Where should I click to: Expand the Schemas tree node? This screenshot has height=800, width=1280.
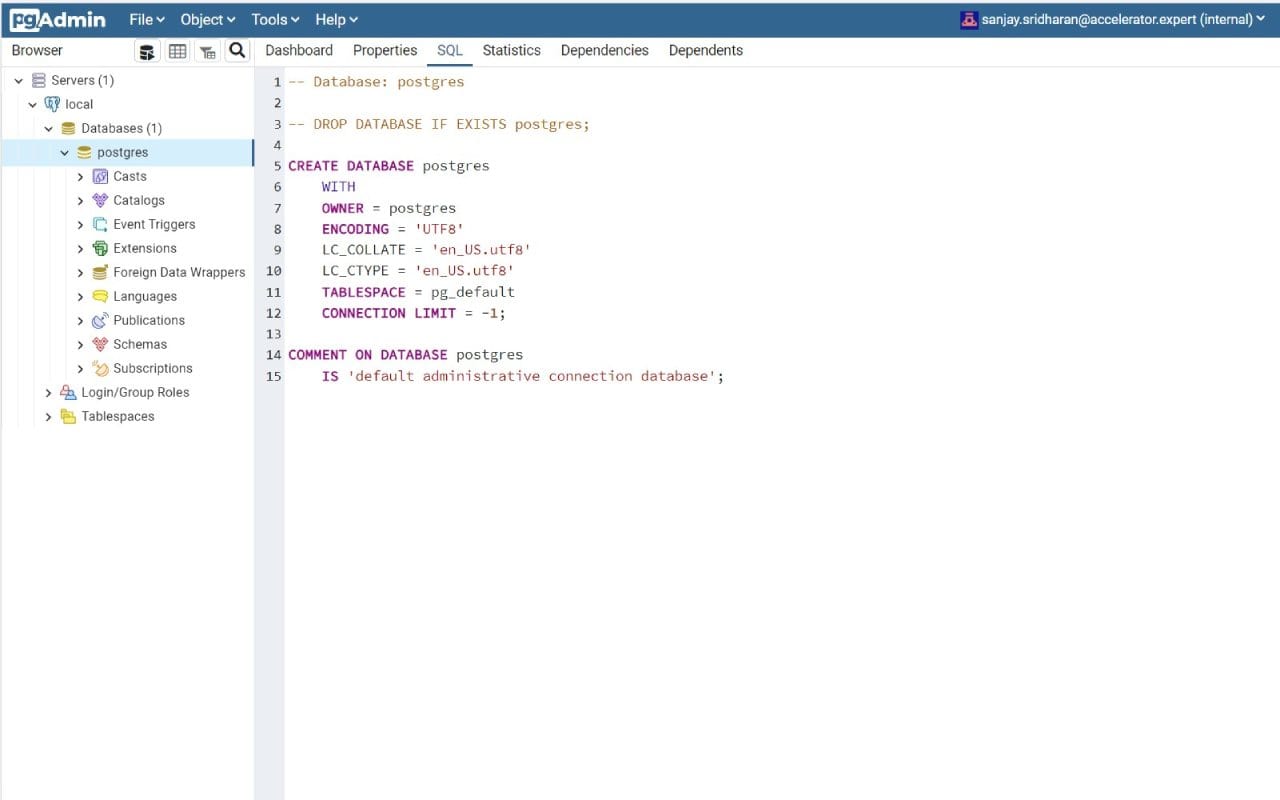coord(81,344)
